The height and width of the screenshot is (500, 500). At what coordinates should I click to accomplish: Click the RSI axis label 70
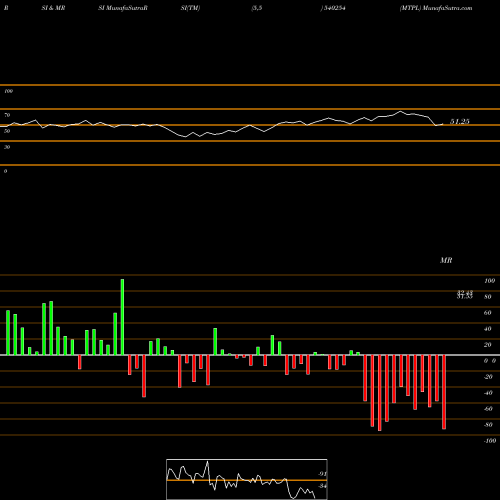(x=7, y=115)
